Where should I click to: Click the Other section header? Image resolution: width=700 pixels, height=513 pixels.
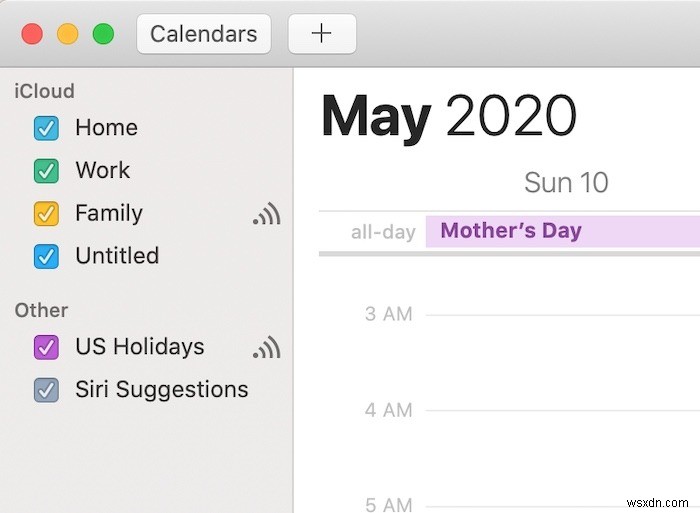point(41,310)
